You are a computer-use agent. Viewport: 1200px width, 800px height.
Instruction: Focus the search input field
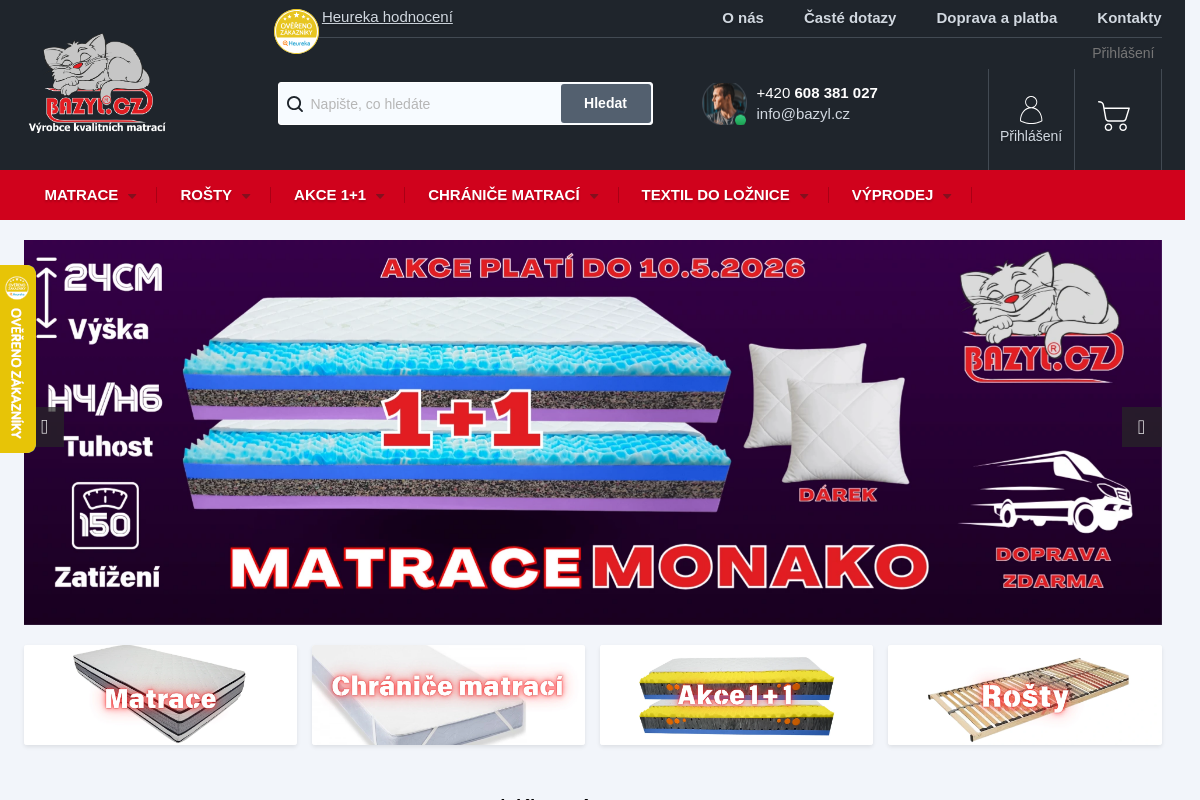(x=433, y=104)
